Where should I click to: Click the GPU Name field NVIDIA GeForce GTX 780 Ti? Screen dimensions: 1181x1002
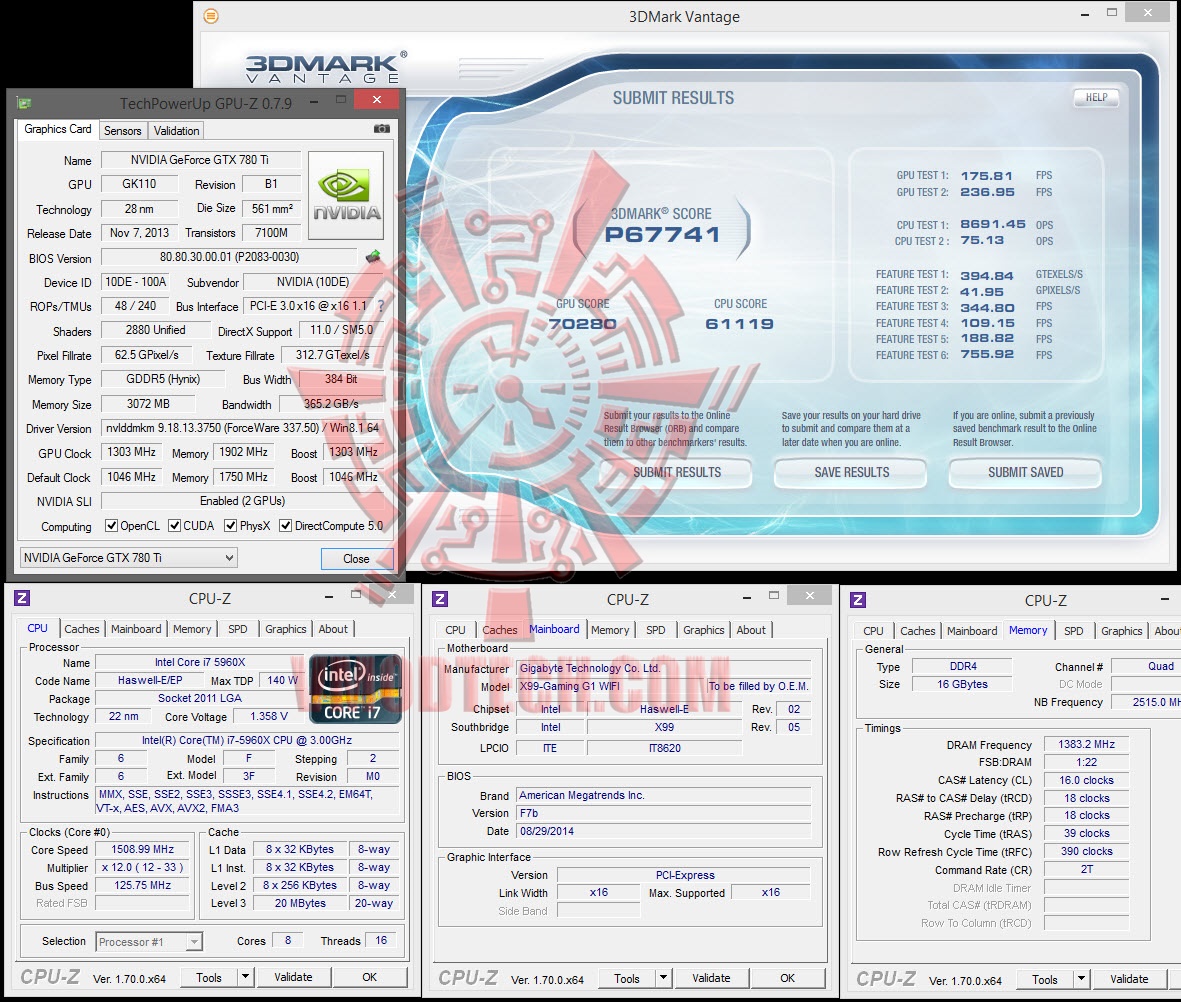[x=200, y=160]
